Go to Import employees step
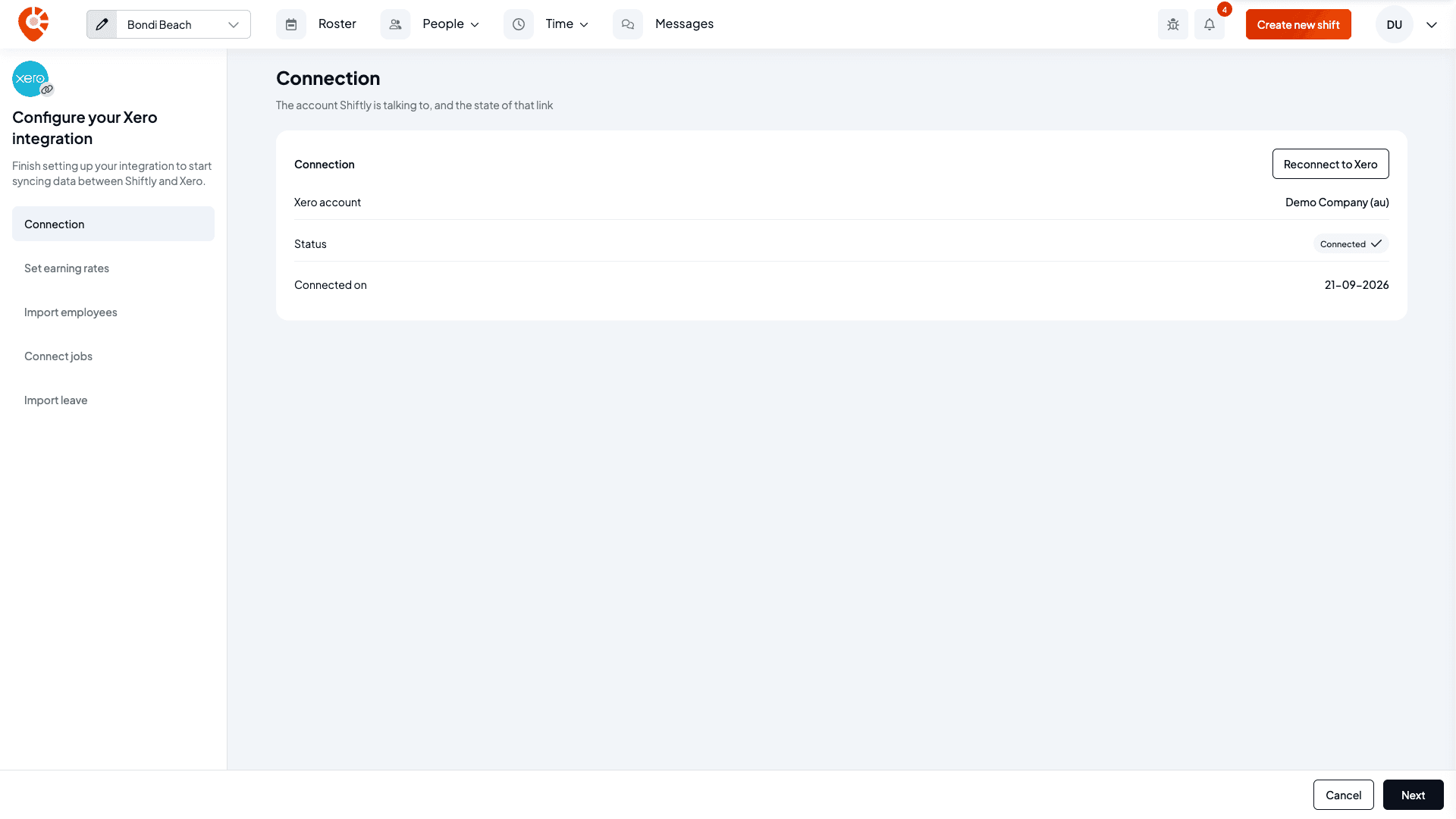The image size is (1456, 819). point(113,312)
